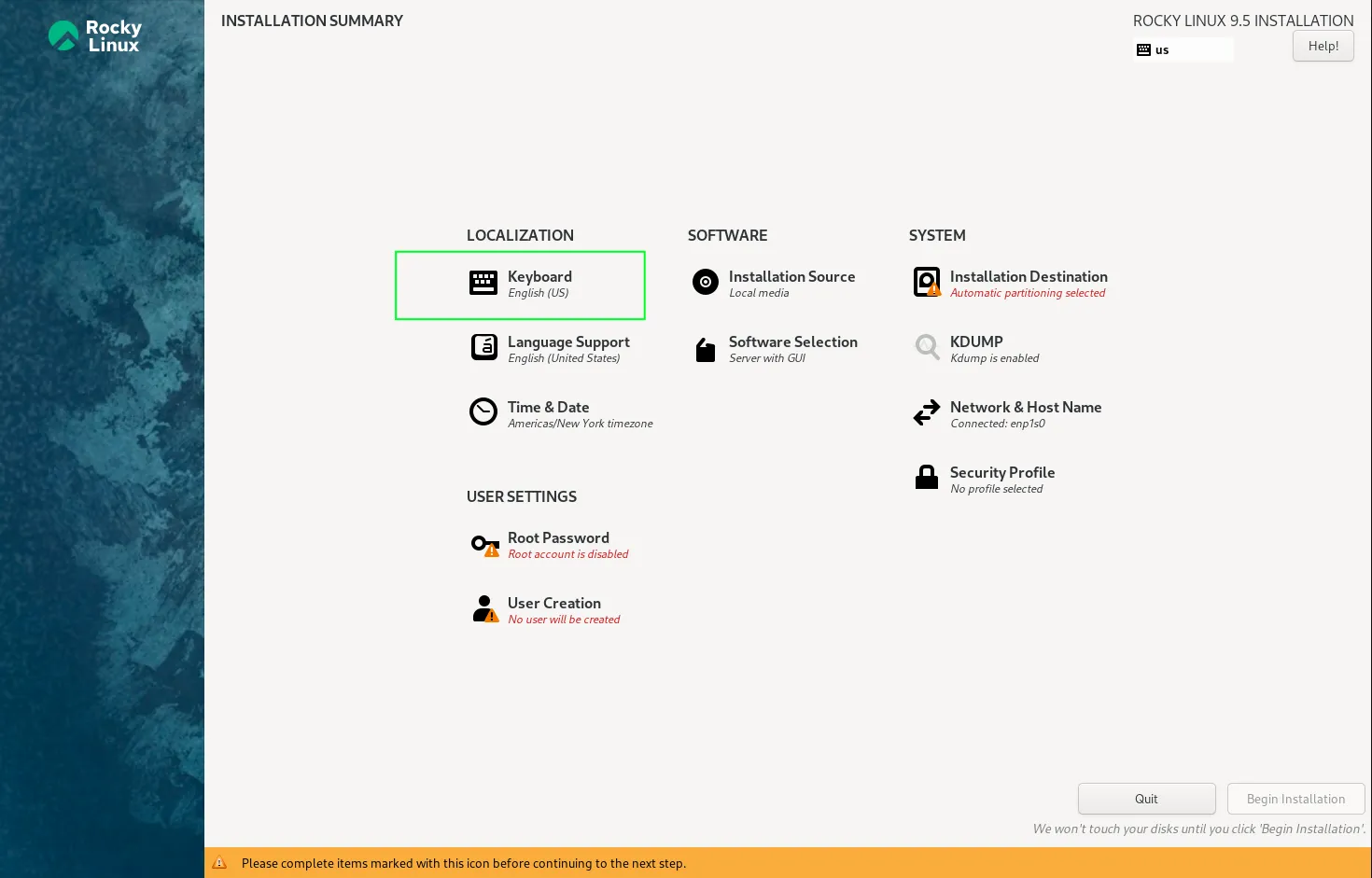Open the Time & Date label

point(548,408)
